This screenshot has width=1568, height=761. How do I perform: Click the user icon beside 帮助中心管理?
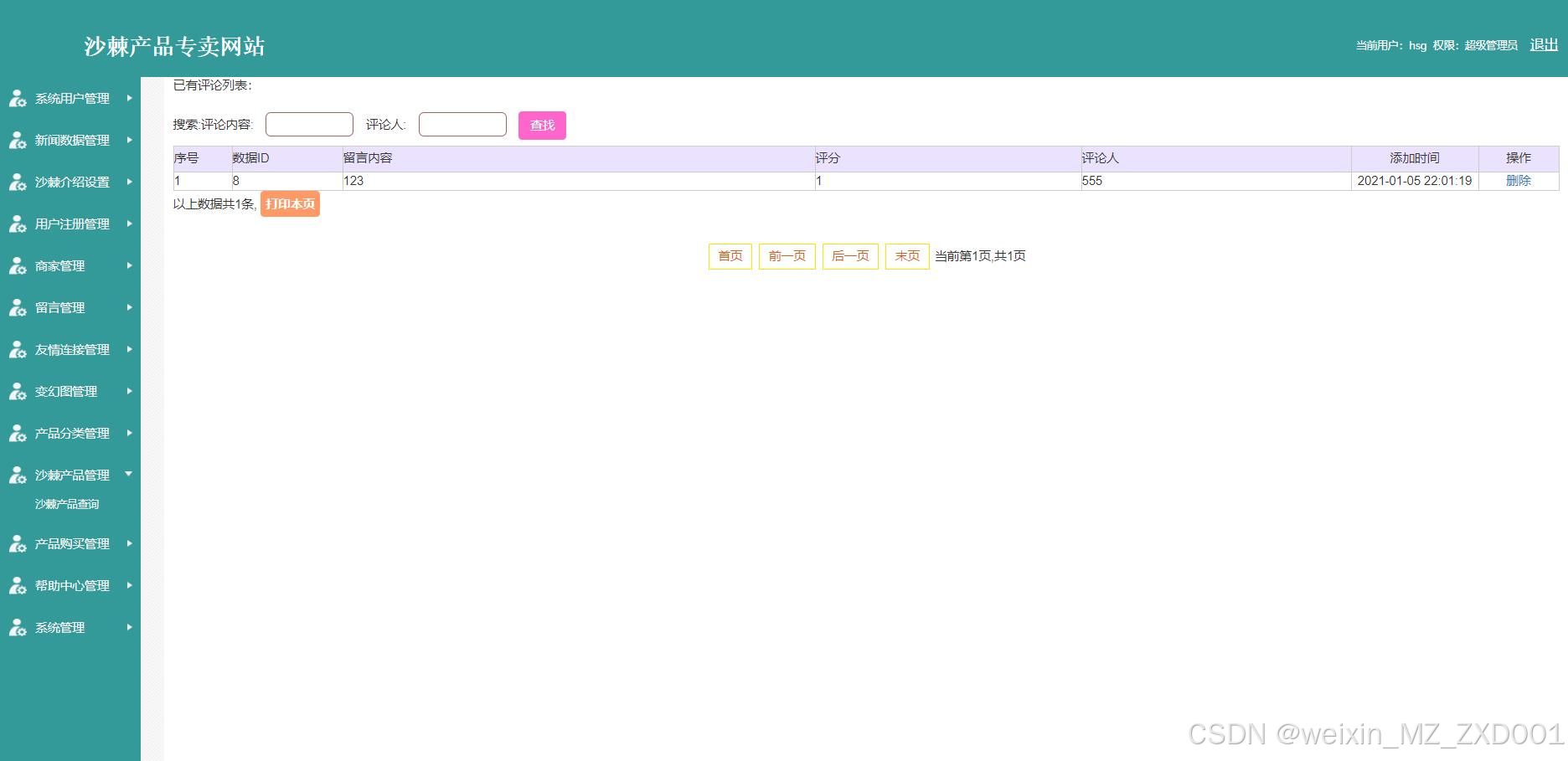tap(18, 586)
